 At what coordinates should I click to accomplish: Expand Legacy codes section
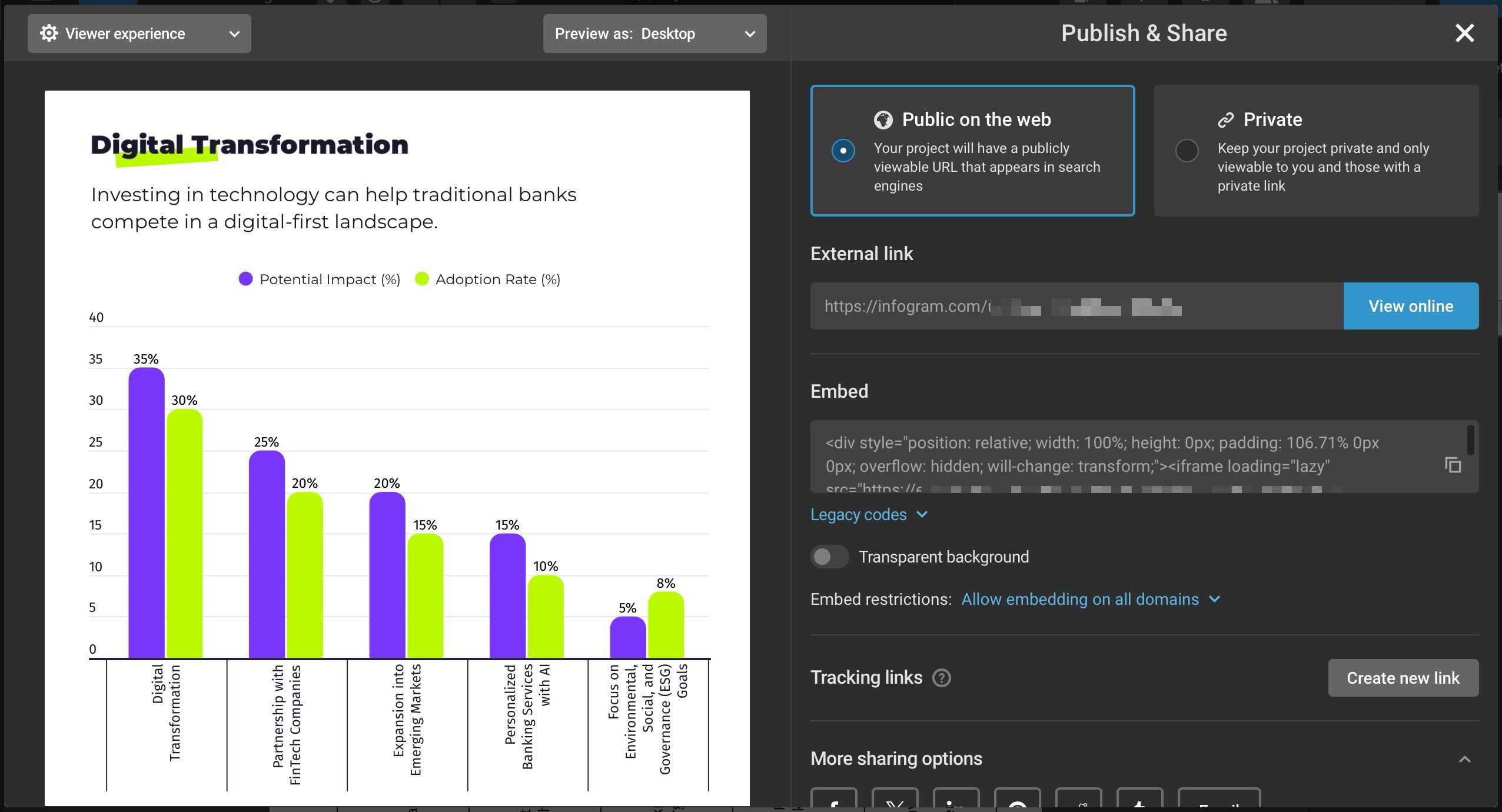[869, 515]
